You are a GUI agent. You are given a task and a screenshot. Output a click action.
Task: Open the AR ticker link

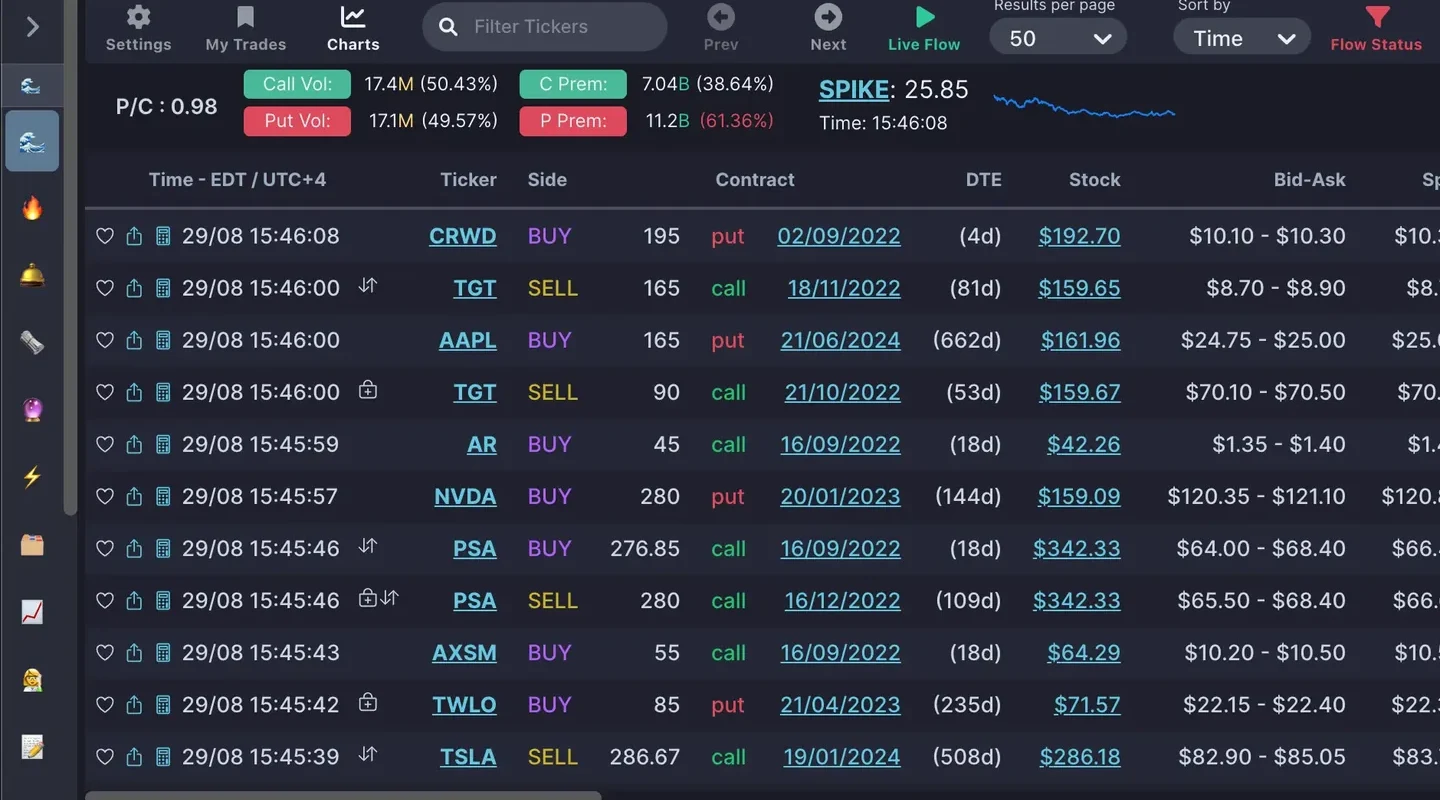pyautogui.click(x=482, y=444)
